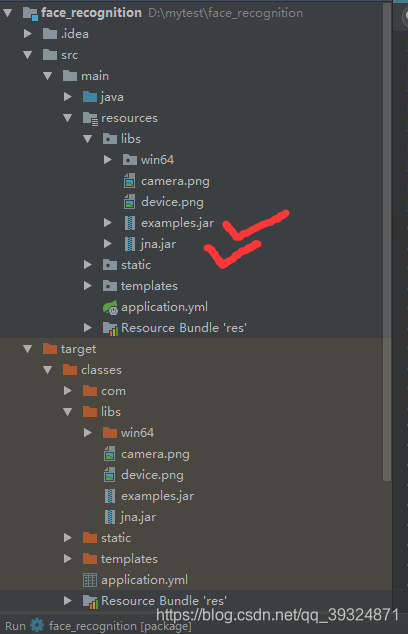Click the orange classes folder icon
Viewport: 408px width, 634px height.
coord(70,370)
